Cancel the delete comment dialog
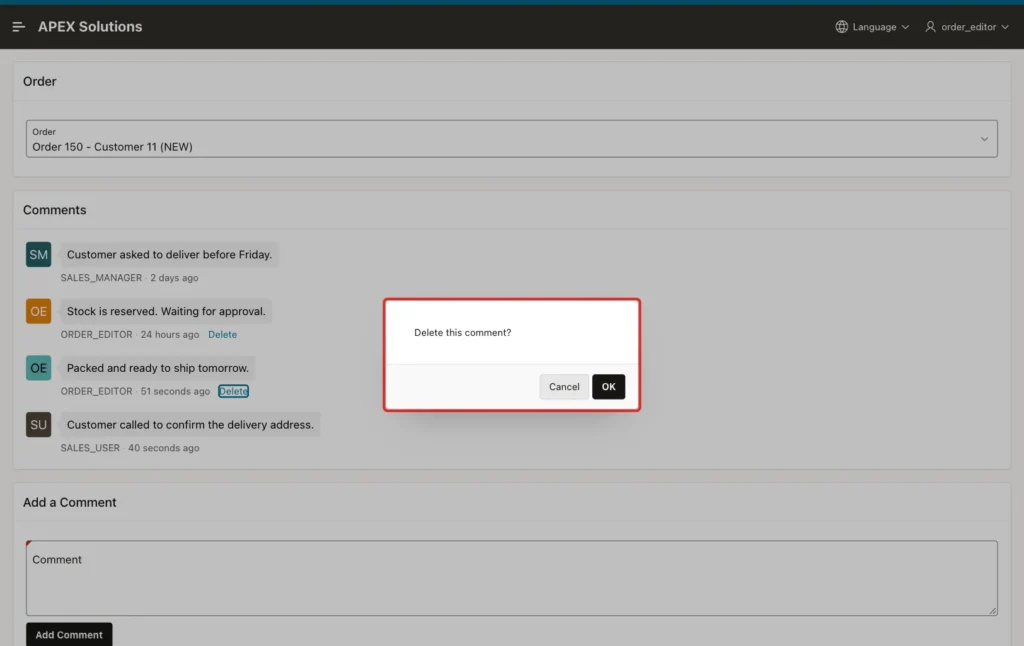 [564, 387]
